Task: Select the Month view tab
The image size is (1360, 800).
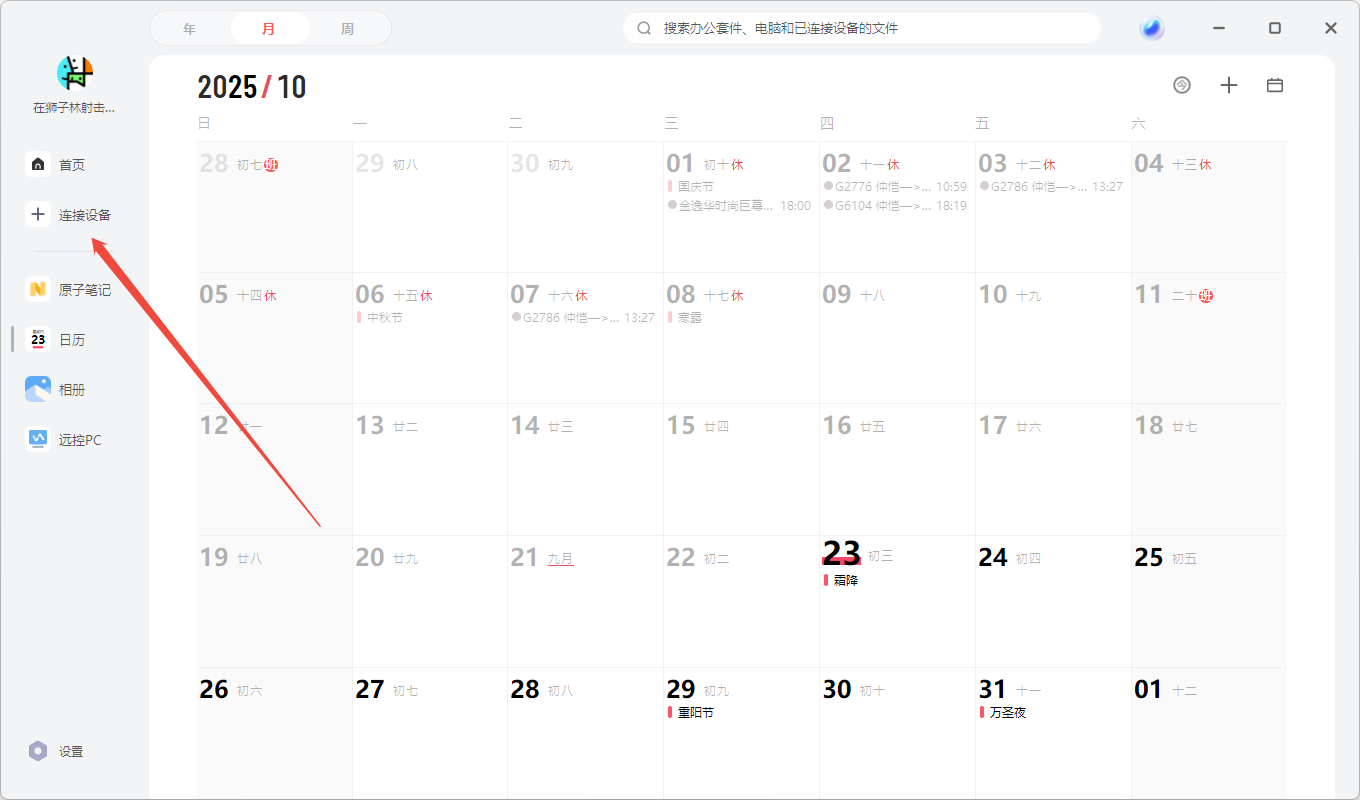Action: pyautogui.click(x=269, y=29)
